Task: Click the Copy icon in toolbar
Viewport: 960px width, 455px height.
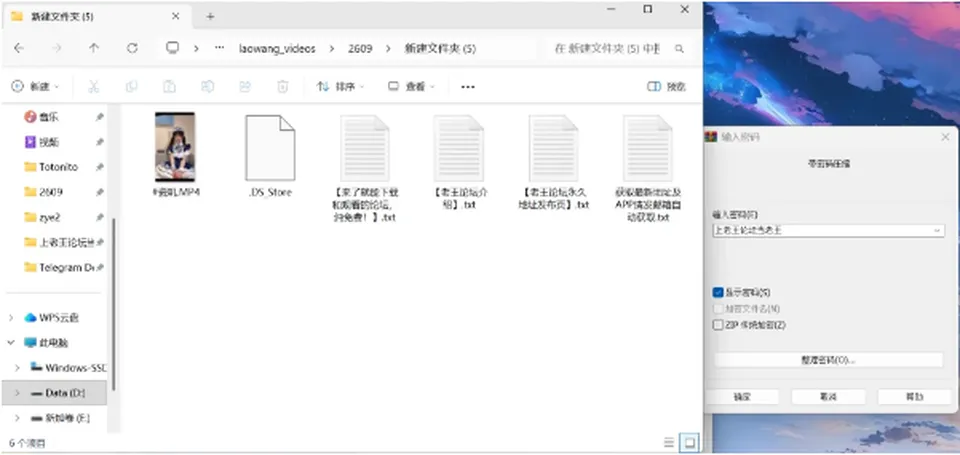Action: click(131, 87)
